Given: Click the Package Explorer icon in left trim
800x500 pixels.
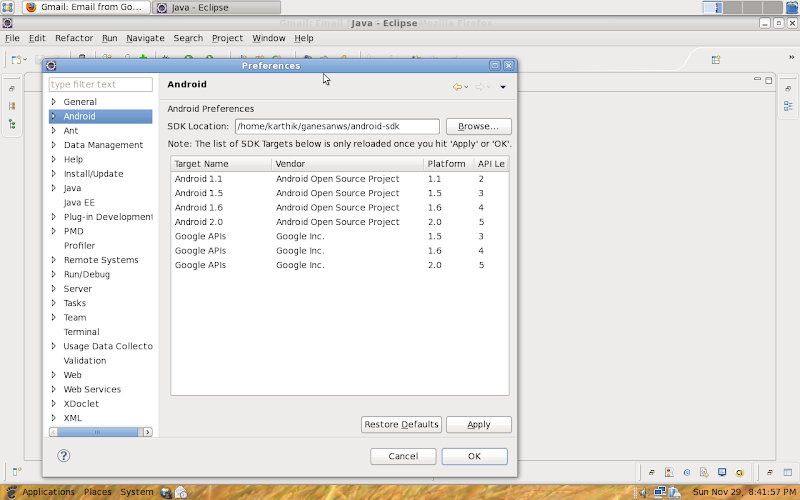Looking at the screenshot, I should click(x=12, y=106).
